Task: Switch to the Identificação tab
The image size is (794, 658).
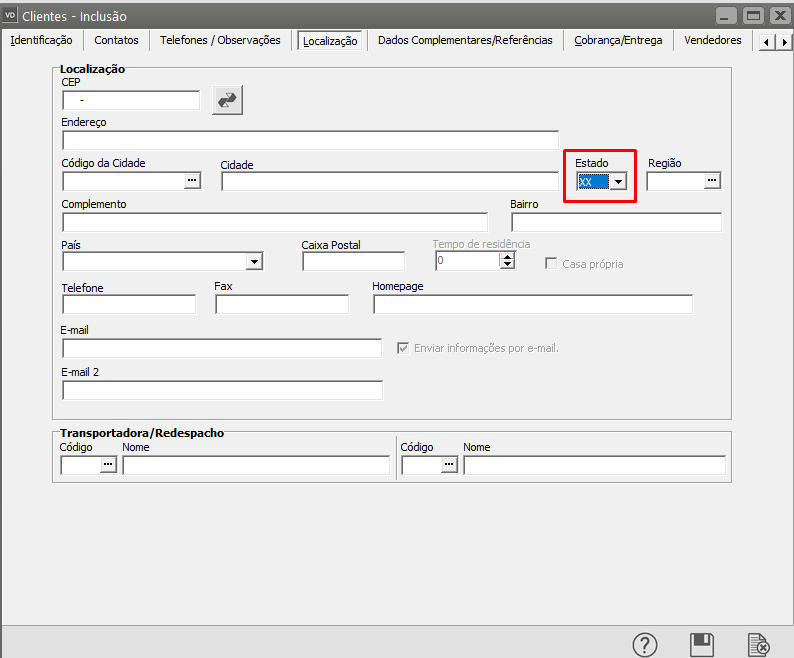Action: click(x=42, y=40)
